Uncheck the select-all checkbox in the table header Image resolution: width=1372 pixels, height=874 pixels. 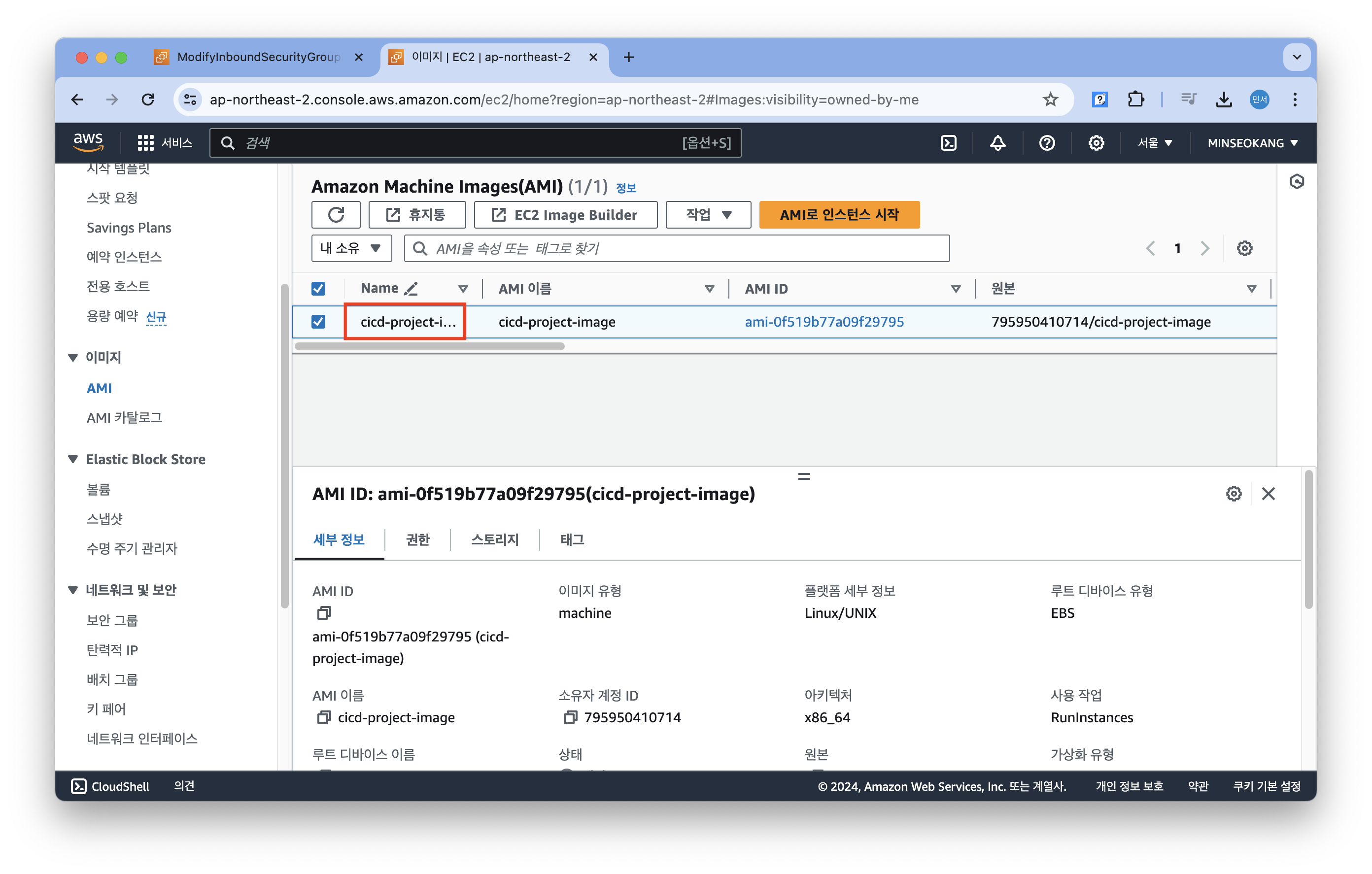[x=318, y=289]
